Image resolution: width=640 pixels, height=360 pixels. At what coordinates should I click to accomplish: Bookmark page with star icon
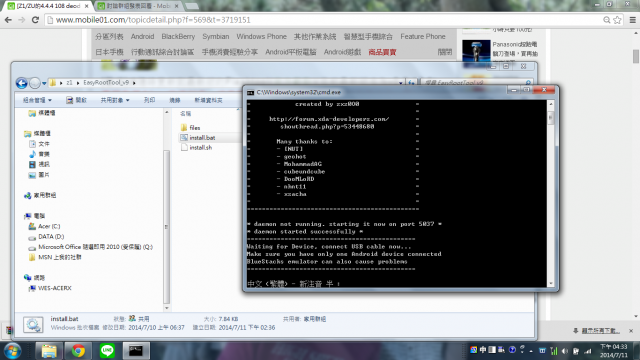click(618, 20)
